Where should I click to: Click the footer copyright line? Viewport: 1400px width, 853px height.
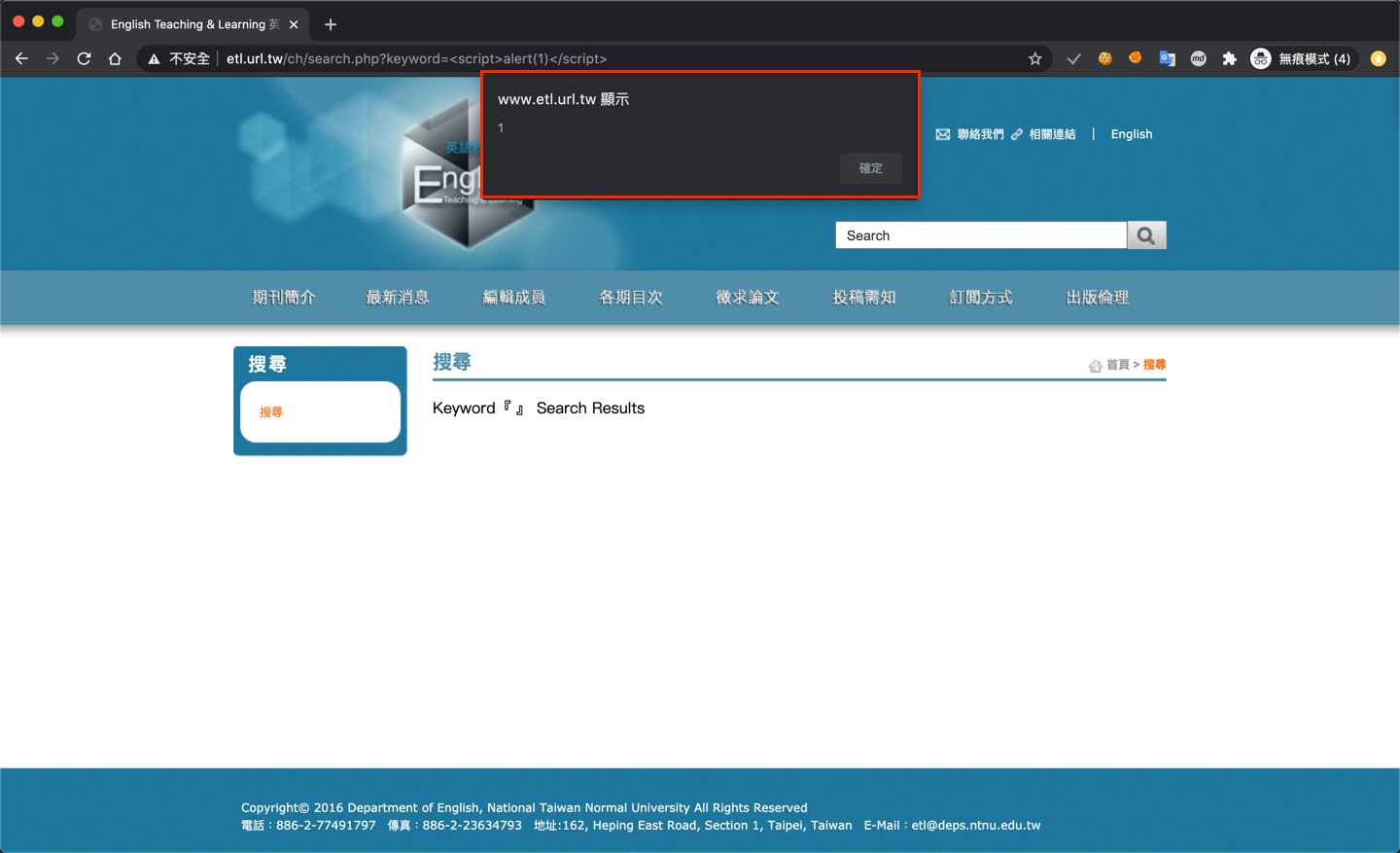tap(524, 808)
